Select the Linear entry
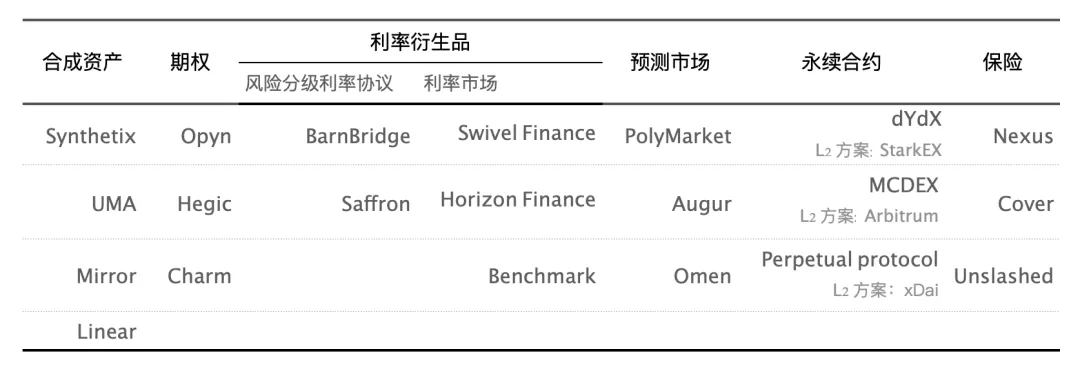The height and width of the screenshot is (369, 1080). pyautogui.click(x=107, y=332)
